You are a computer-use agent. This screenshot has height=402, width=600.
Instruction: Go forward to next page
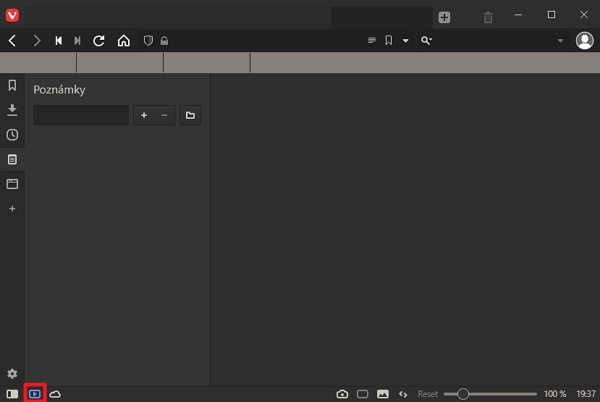37,41
